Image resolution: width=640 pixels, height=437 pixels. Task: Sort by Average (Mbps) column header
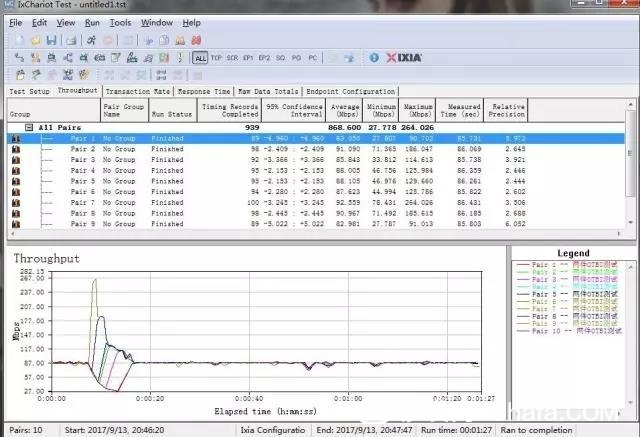click(344, 110)
